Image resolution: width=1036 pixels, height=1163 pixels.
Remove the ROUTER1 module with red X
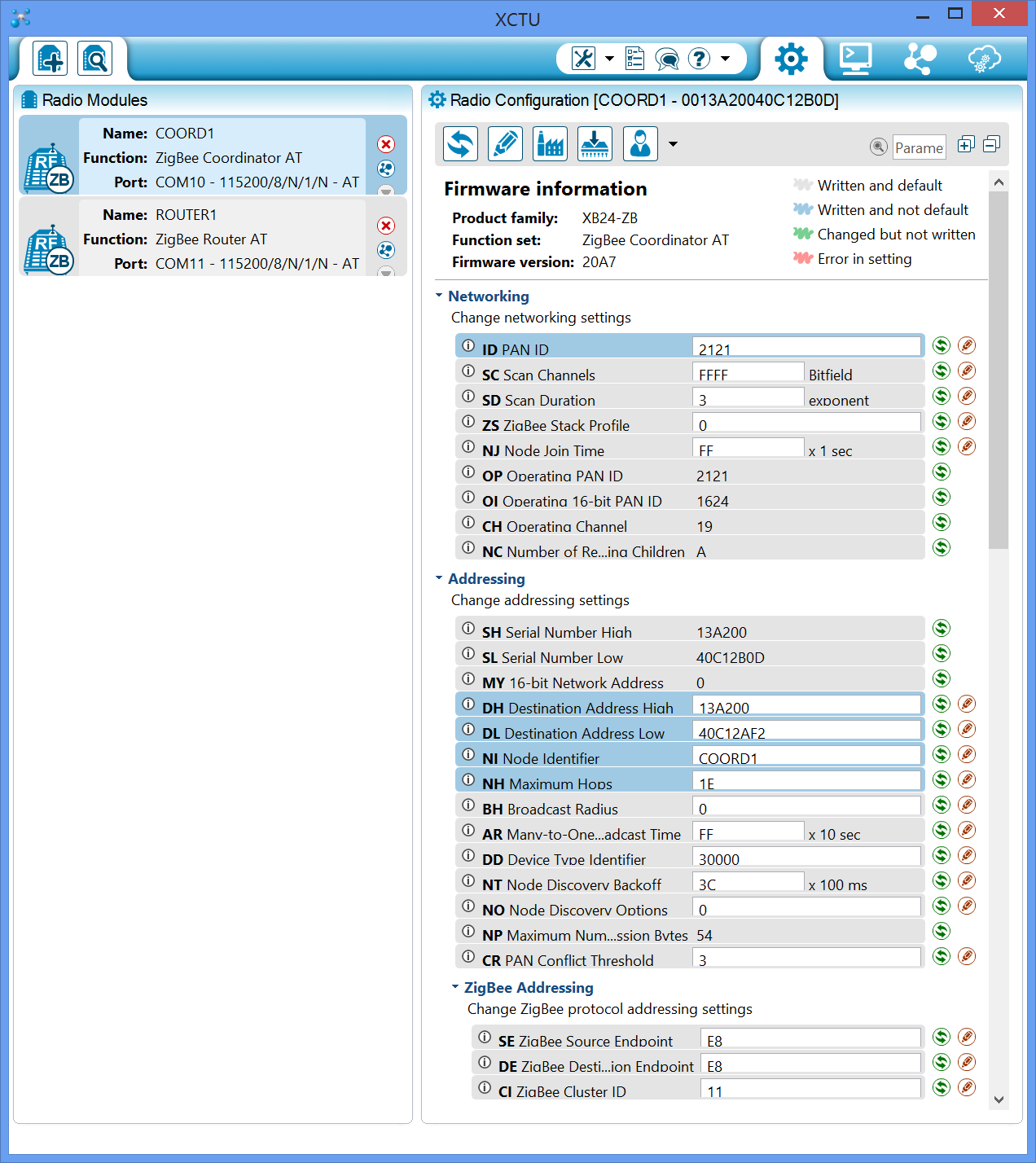tap(386, 226)
